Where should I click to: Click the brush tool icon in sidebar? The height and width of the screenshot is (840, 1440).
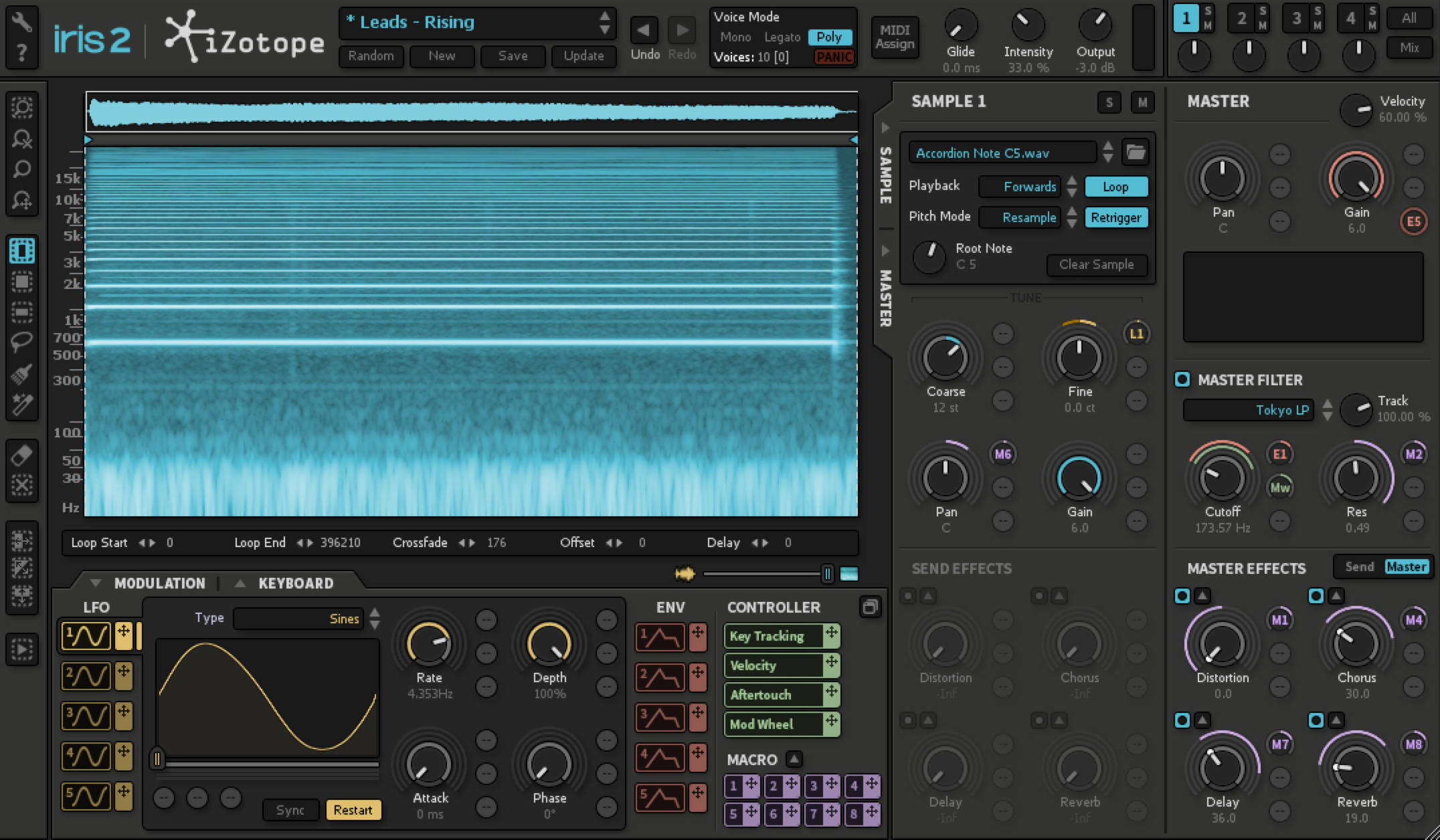click(21, 371)
